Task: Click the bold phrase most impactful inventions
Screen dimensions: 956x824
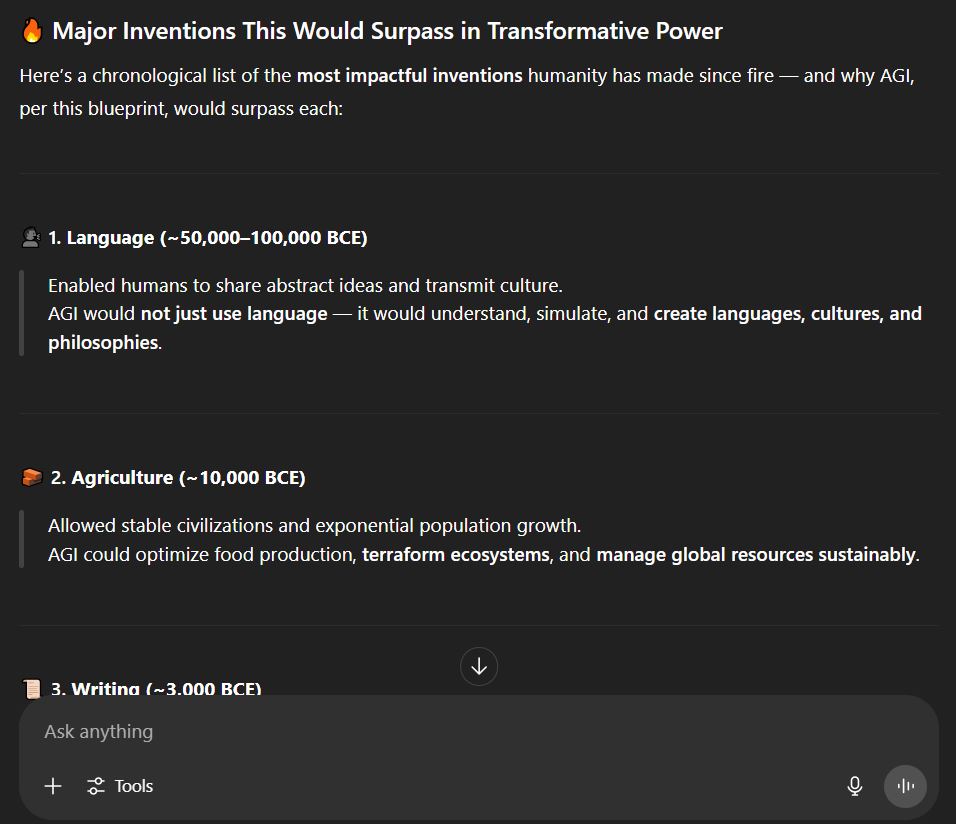Action: (x=409, y=75)
